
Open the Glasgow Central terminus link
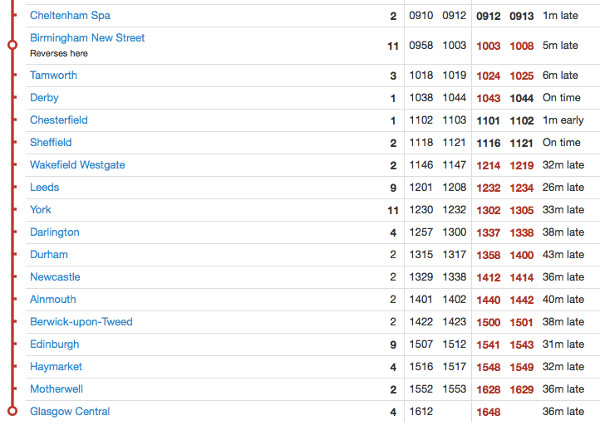(x=70, y=411)
